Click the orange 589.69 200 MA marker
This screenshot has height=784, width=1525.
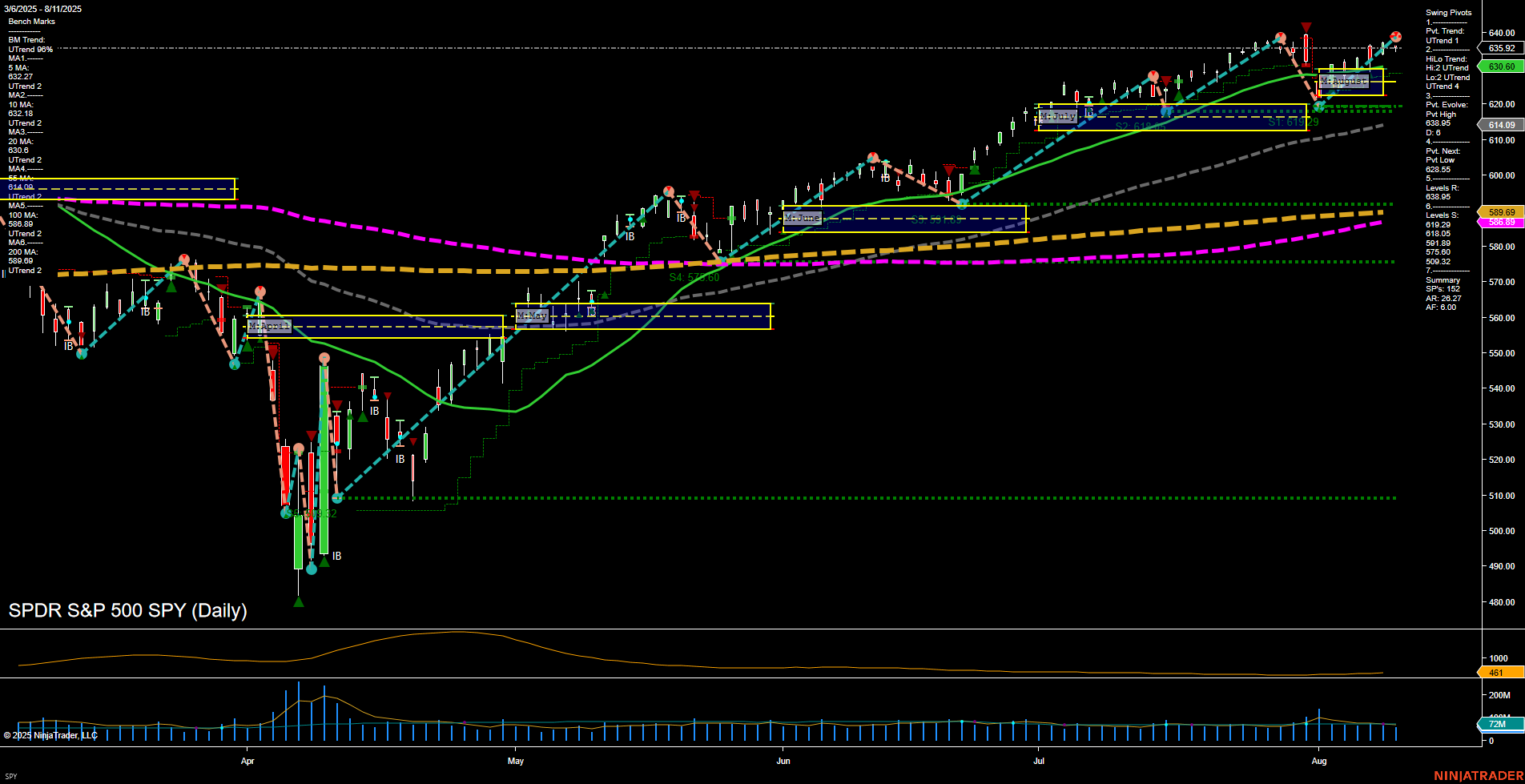(x=1501, y=212)
